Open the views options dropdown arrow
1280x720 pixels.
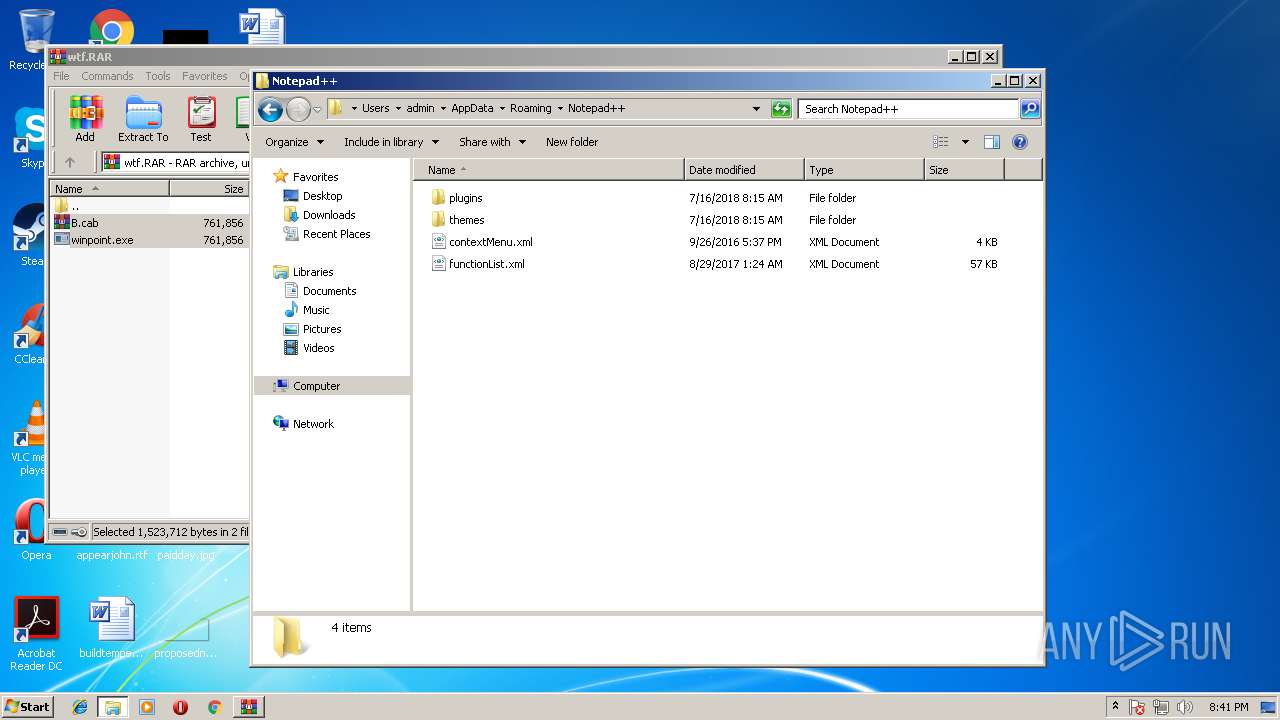pyautogui.click(x=965, y=142)
